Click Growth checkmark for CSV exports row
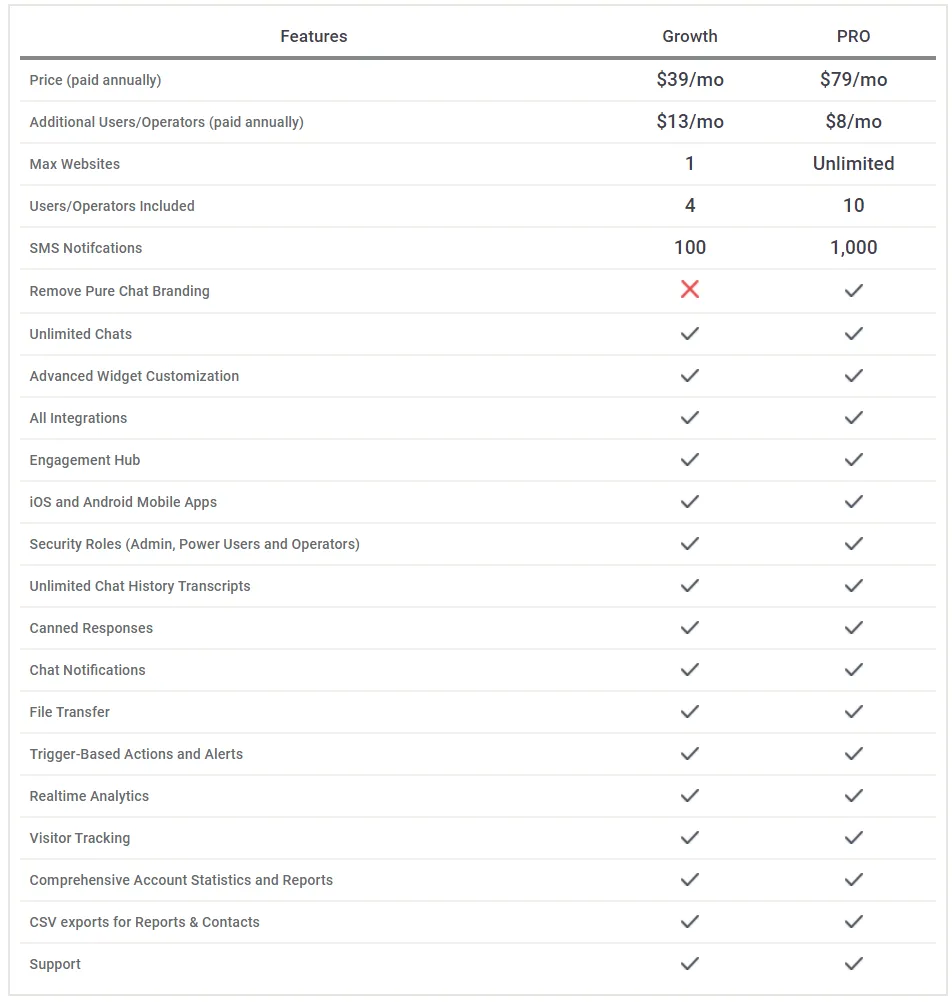 pyautogui.click(x=689, y=921)
